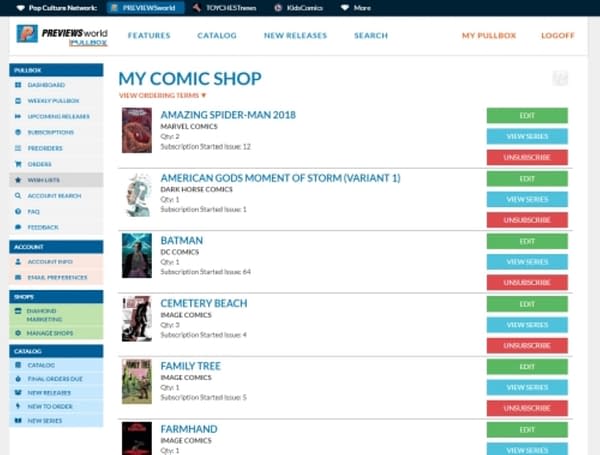This screenshot has height=455, width=600.
Task: View series for Family Tree
Action: click(x=527, y=388)
